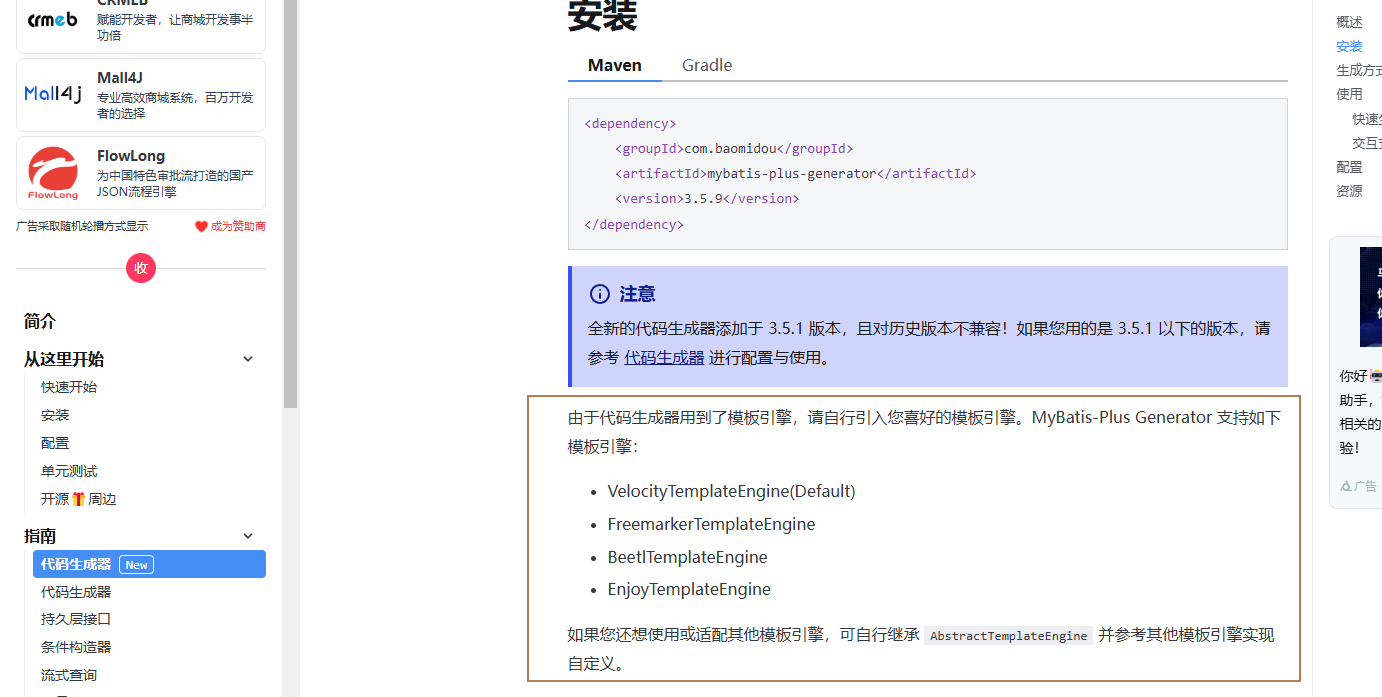
Task: Click the New badge on 代码生成器
Action: 137,565
